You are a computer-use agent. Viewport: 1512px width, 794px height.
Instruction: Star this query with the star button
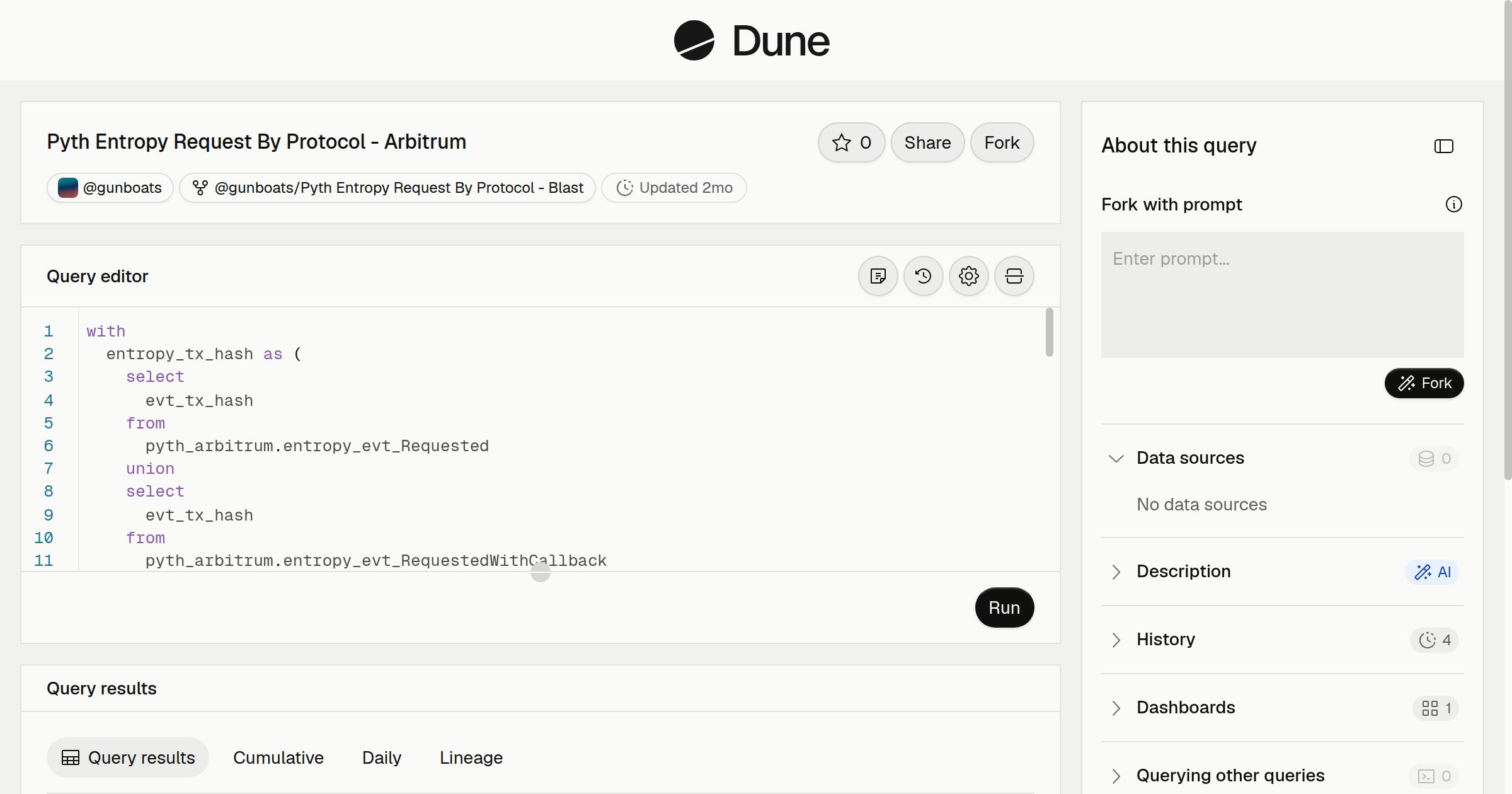click(x=851, y=142)
